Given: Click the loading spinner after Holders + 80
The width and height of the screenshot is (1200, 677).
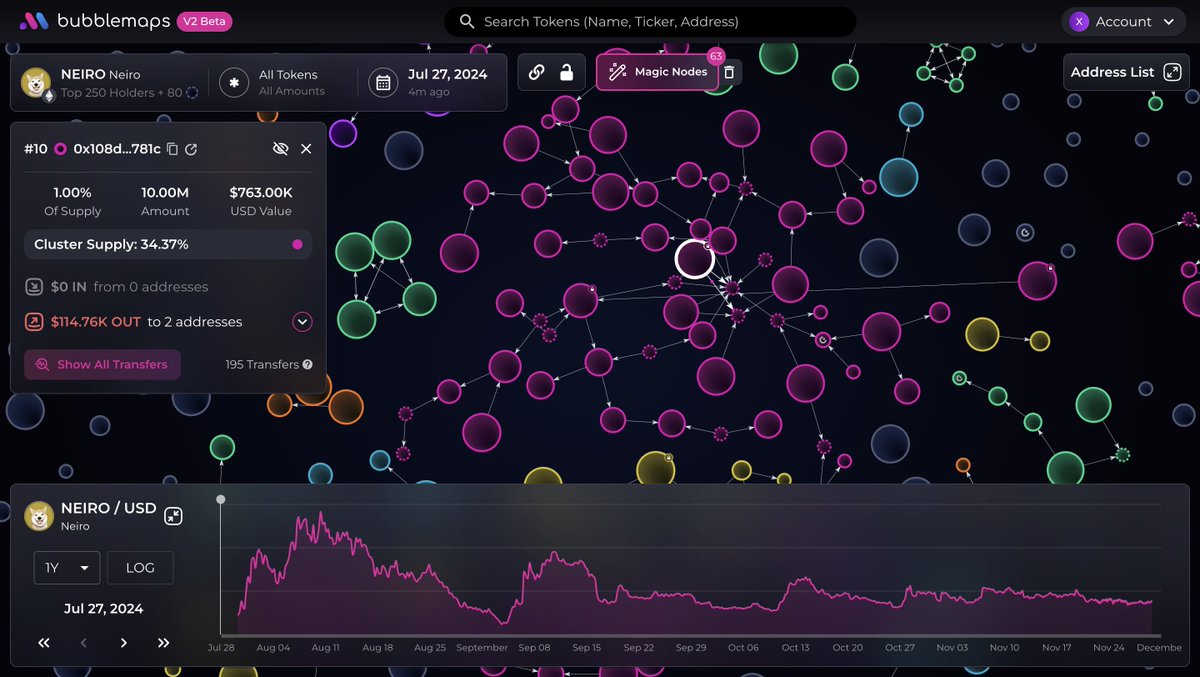Looking at the screenshot, I should pos(192,92).
